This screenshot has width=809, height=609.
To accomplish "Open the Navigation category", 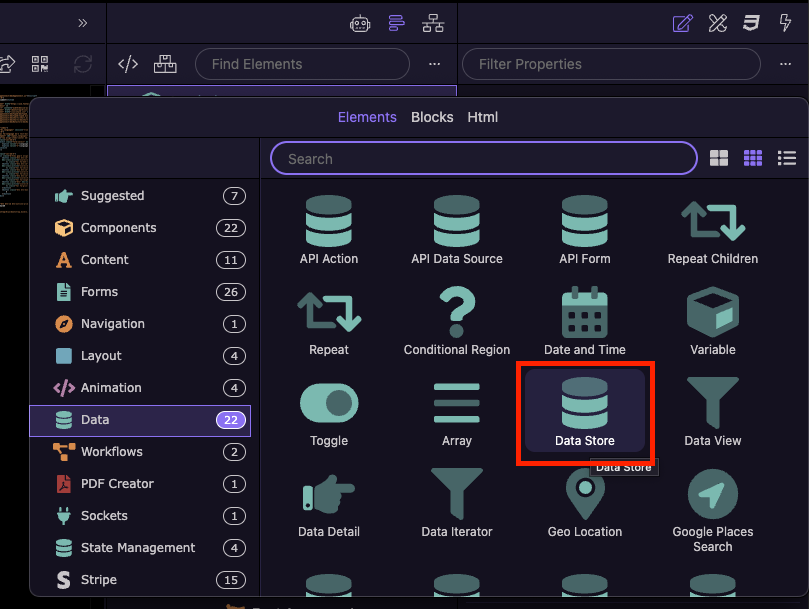I will (140, 324).
